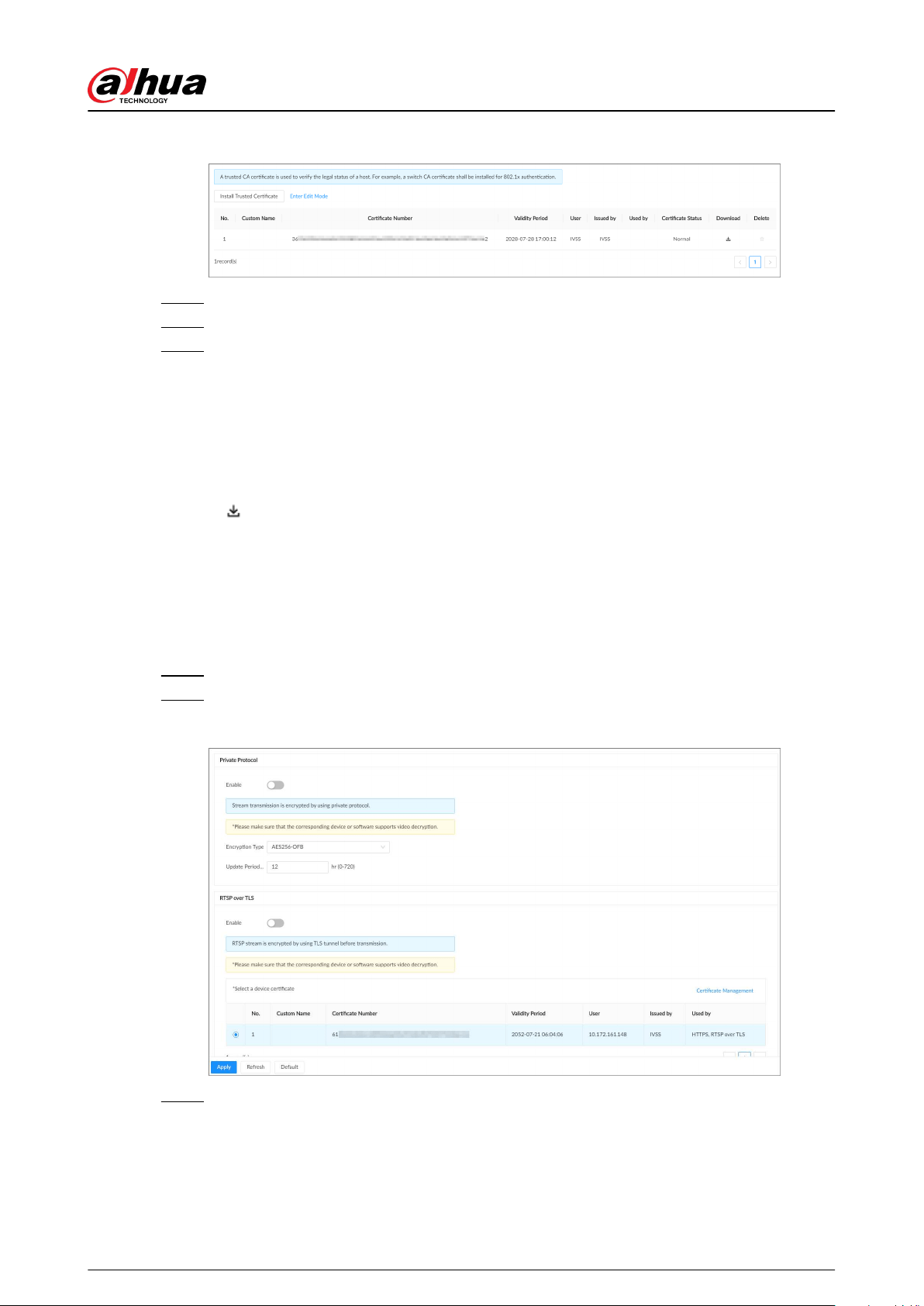Click the Default button
This screenshot has width=924, height=1306.
pos(289,1067)
